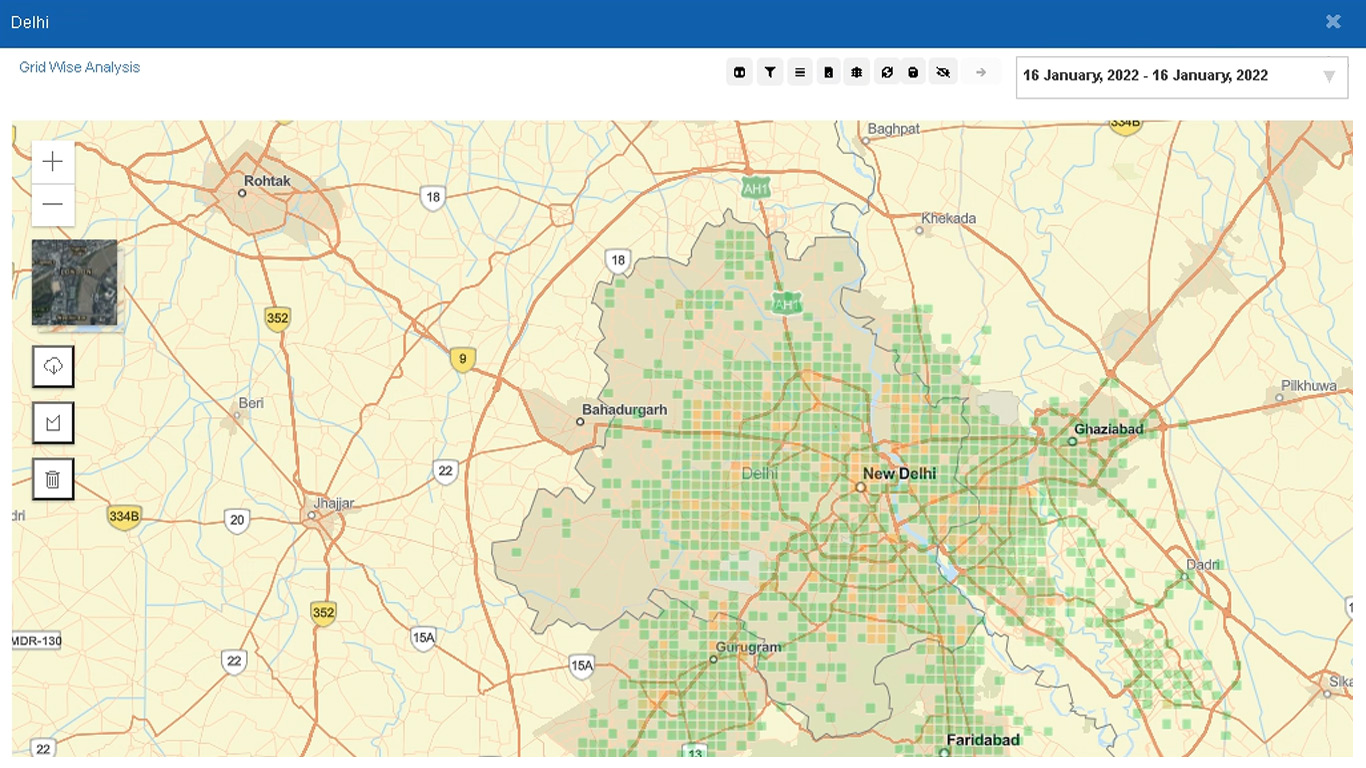Zoom in on the map
The height and width of the screenshot is (768, 1366).
click(53, 162)
